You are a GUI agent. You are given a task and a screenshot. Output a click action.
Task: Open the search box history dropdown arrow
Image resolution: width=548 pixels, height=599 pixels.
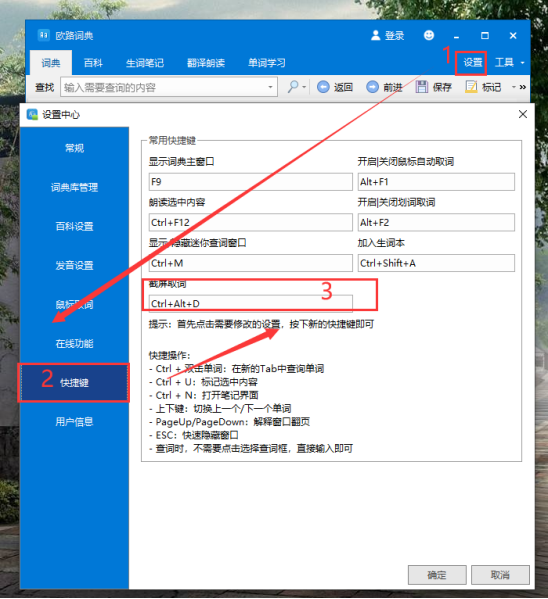point(270,87)
